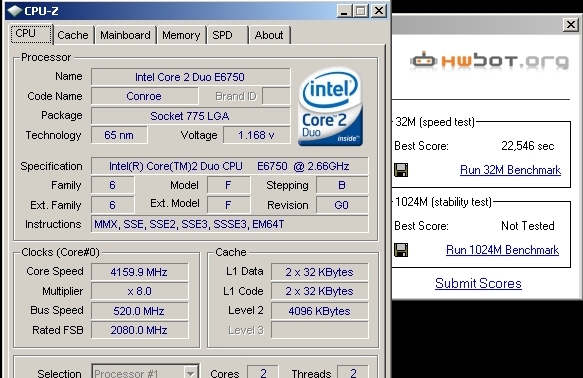
Task: Click the Name field Intel Core 2 Duo E6750
Action: (191, 77)
